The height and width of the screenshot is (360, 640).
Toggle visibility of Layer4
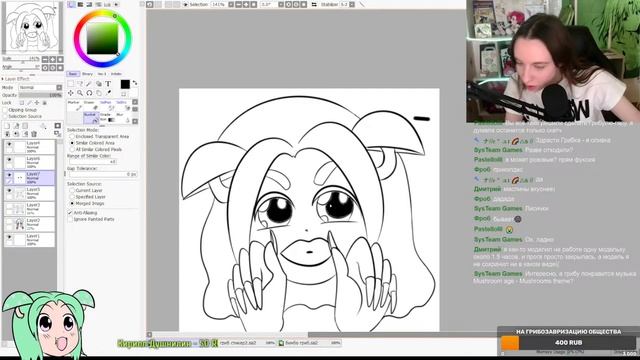point(9,144)
